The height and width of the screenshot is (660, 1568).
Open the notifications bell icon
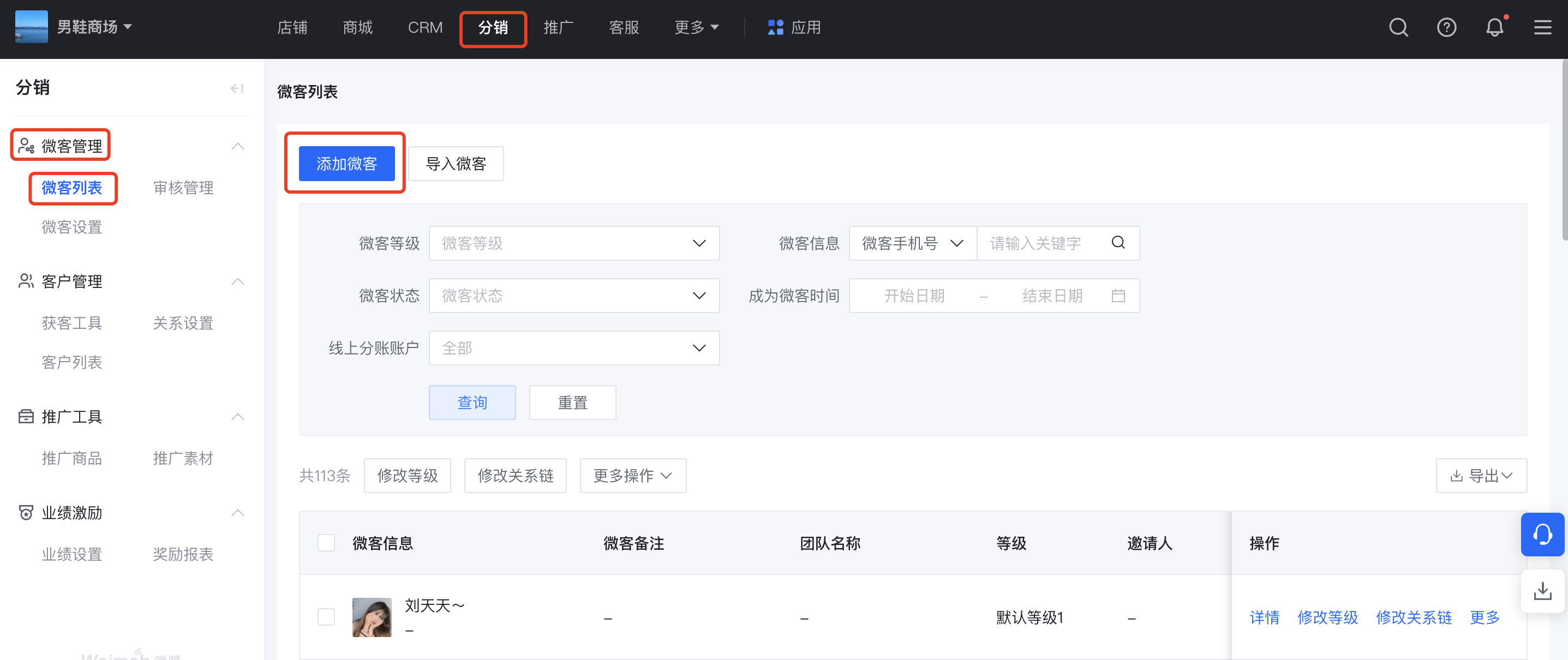[x=1495, y=27]
